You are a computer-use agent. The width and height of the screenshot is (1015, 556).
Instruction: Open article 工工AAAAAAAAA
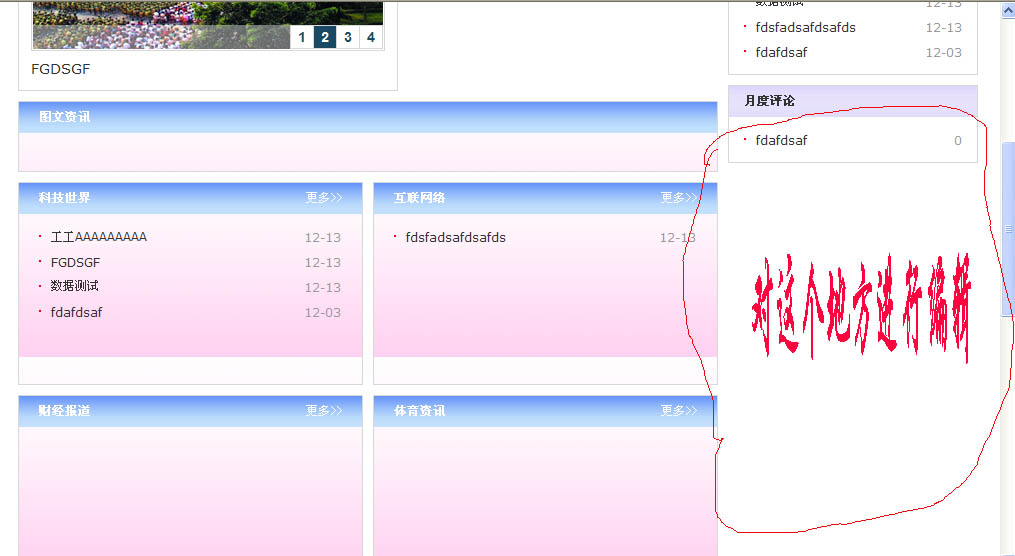99,237
